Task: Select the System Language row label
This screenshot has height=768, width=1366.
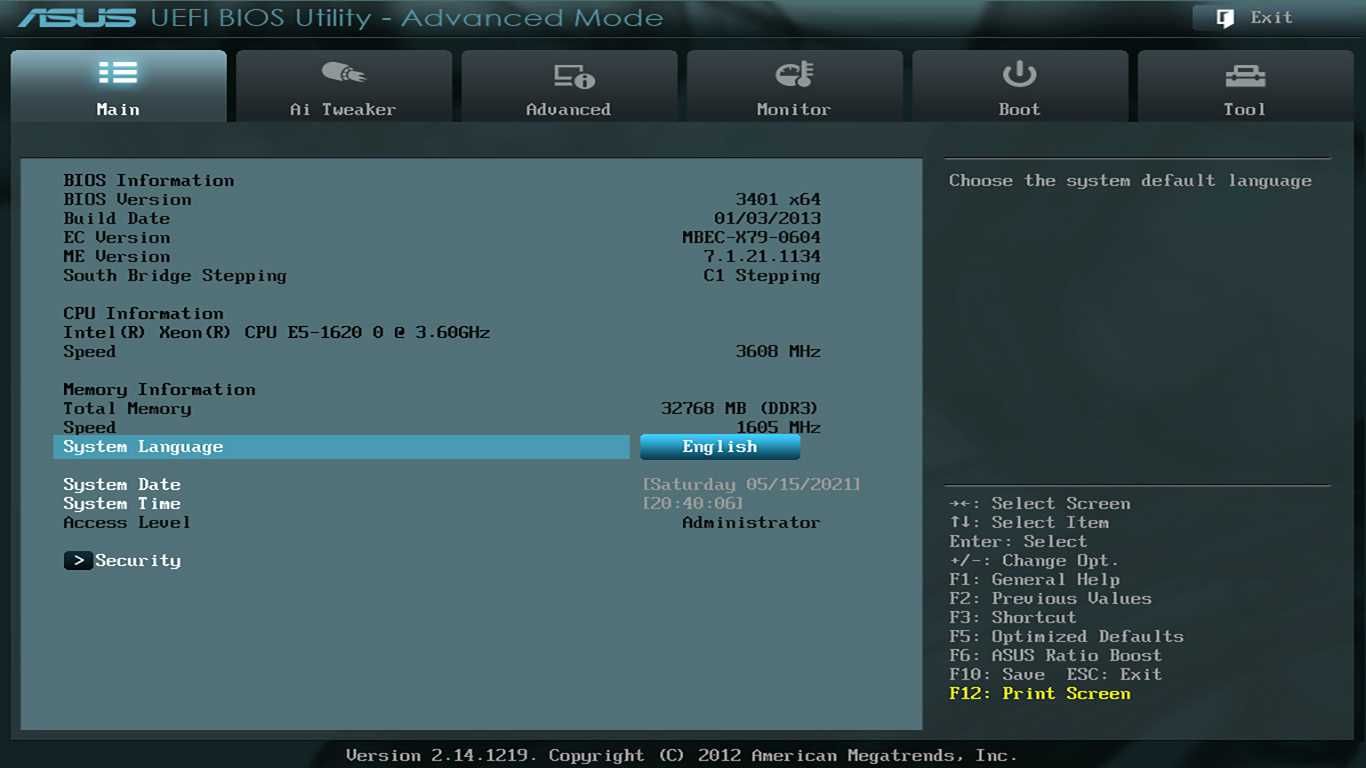Action: [143, 447]
